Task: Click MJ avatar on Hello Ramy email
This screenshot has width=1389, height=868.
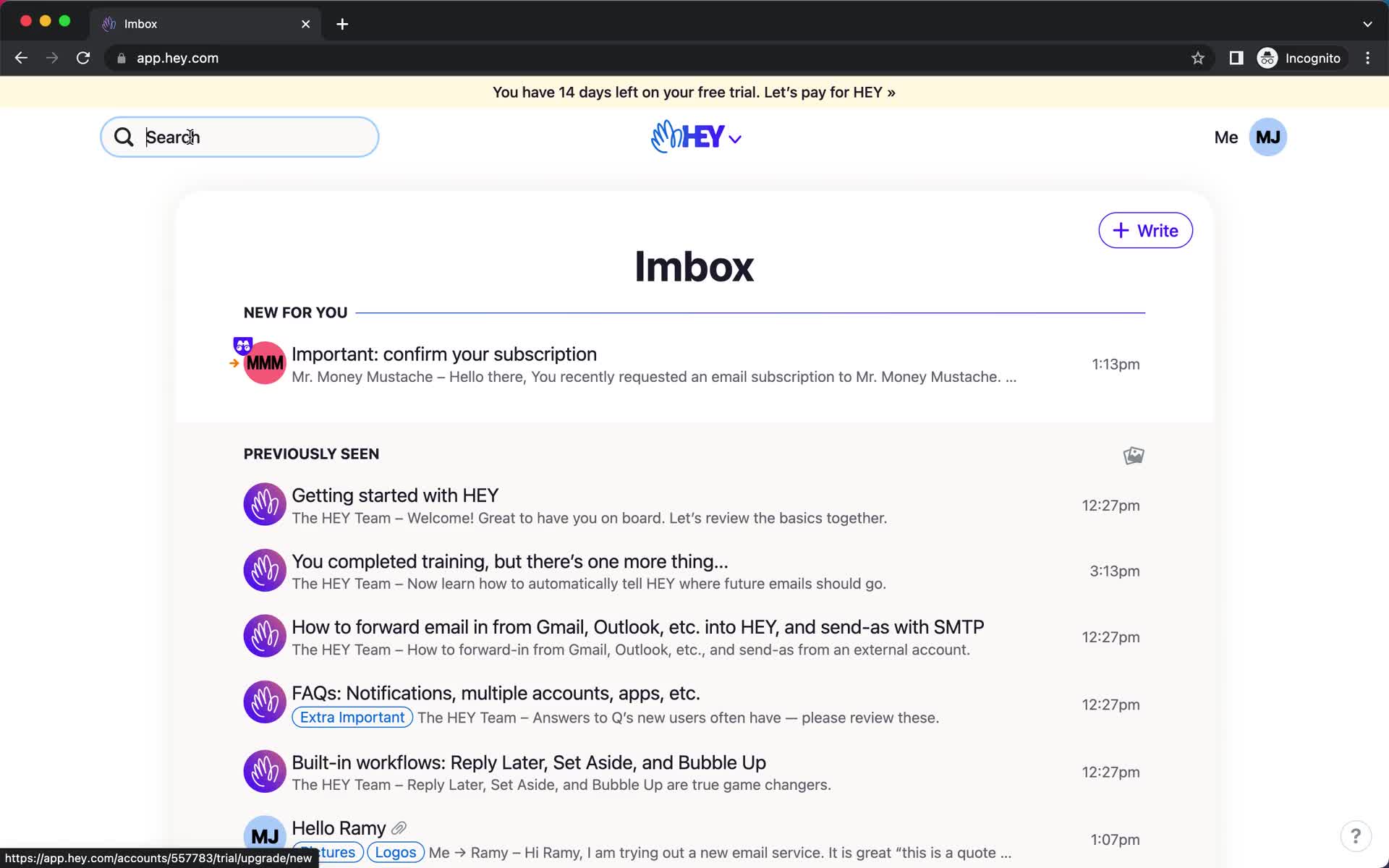Action: tap(265, 837)
